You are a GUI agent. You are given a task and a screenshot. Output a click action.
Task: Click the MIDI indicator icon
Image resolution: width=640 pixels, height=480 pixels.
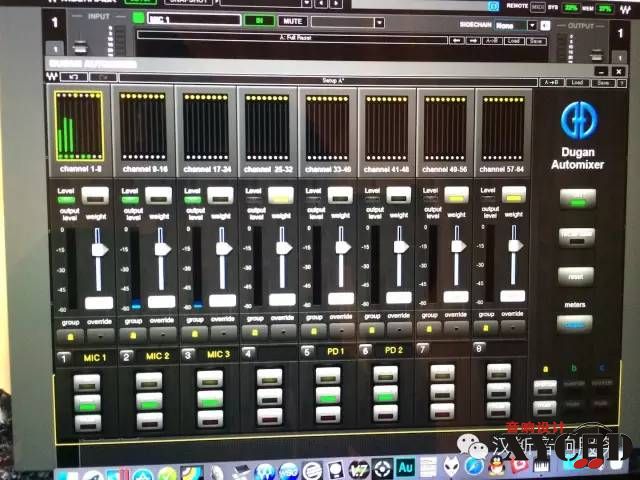point(538,7)
